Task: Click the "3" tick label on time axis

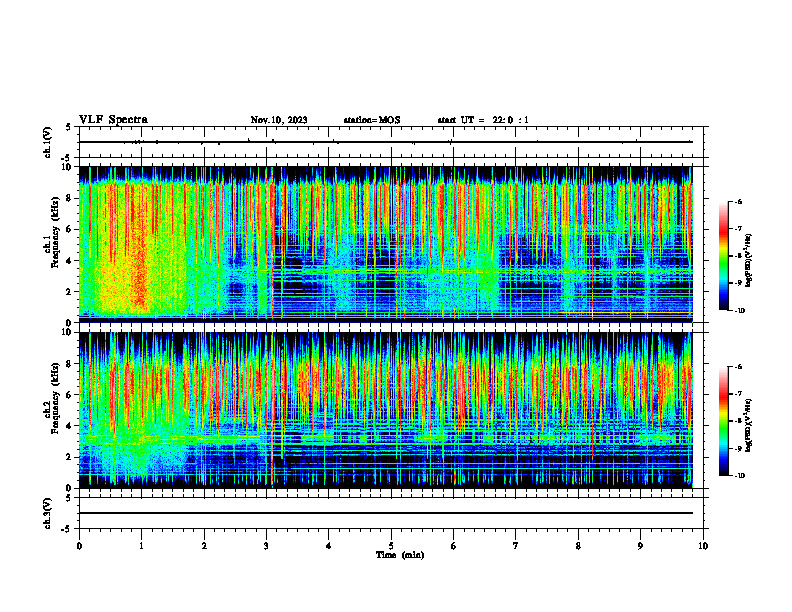Action: pos(266,546)
